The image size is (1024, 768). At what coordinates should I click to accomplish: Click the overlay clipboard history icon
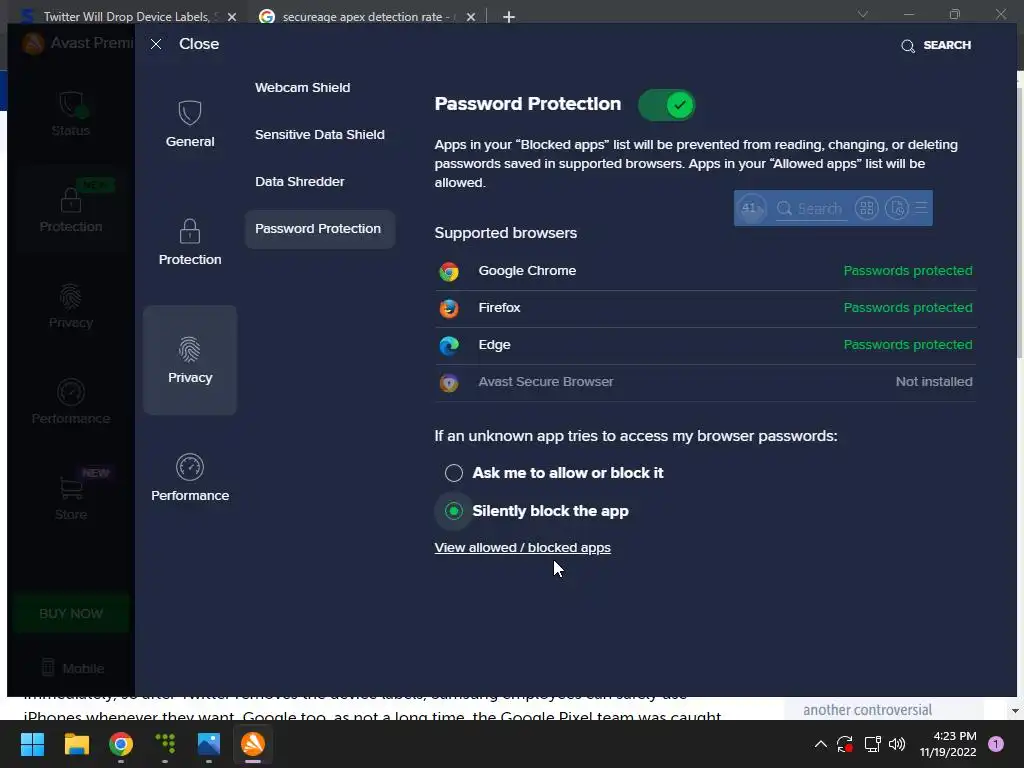point(897,208)
